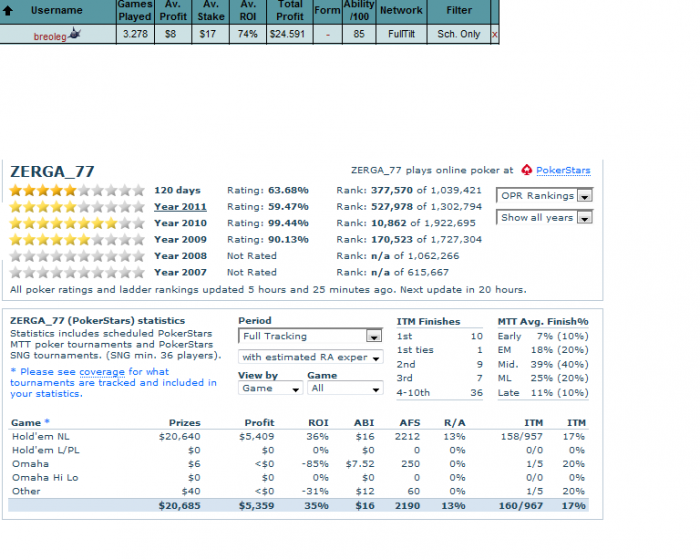
Task: Open the View by Game dropdown
Action: point(268,388)
